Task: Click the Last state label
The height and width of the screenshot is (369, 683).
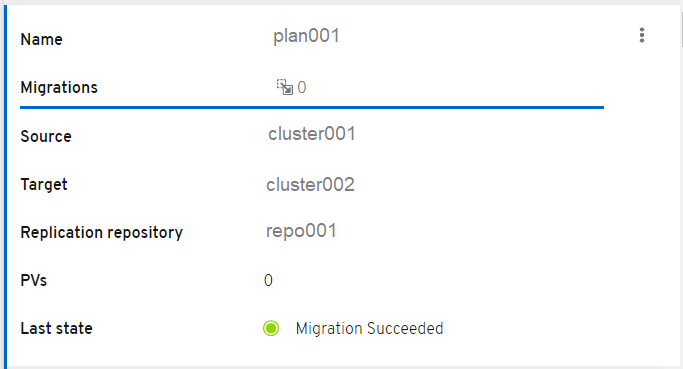Action: 57,328
